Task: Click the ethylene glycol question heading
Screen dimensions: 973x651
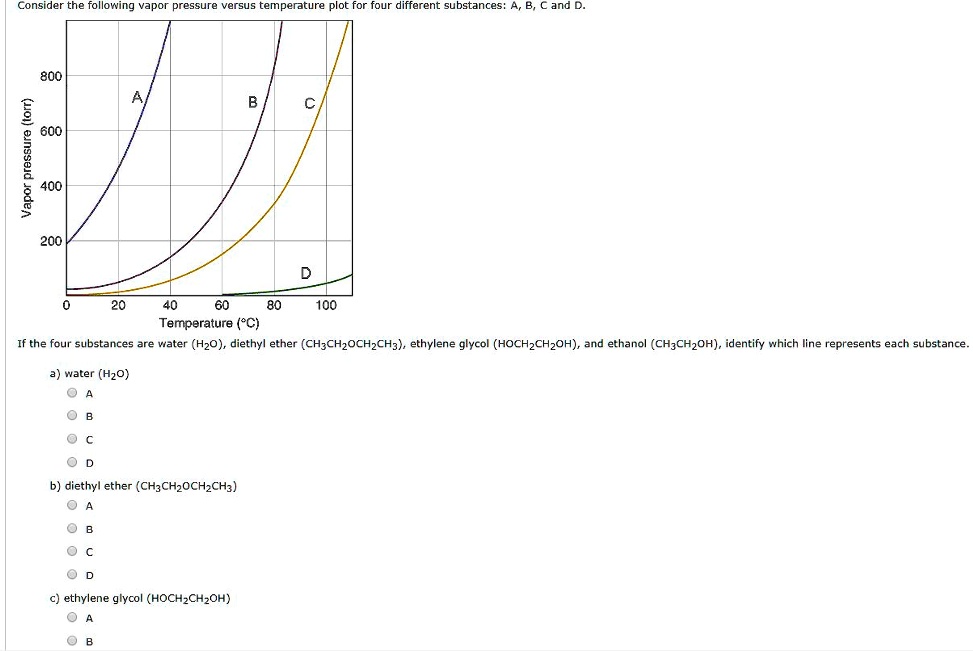Action: [x=140, y=598]
